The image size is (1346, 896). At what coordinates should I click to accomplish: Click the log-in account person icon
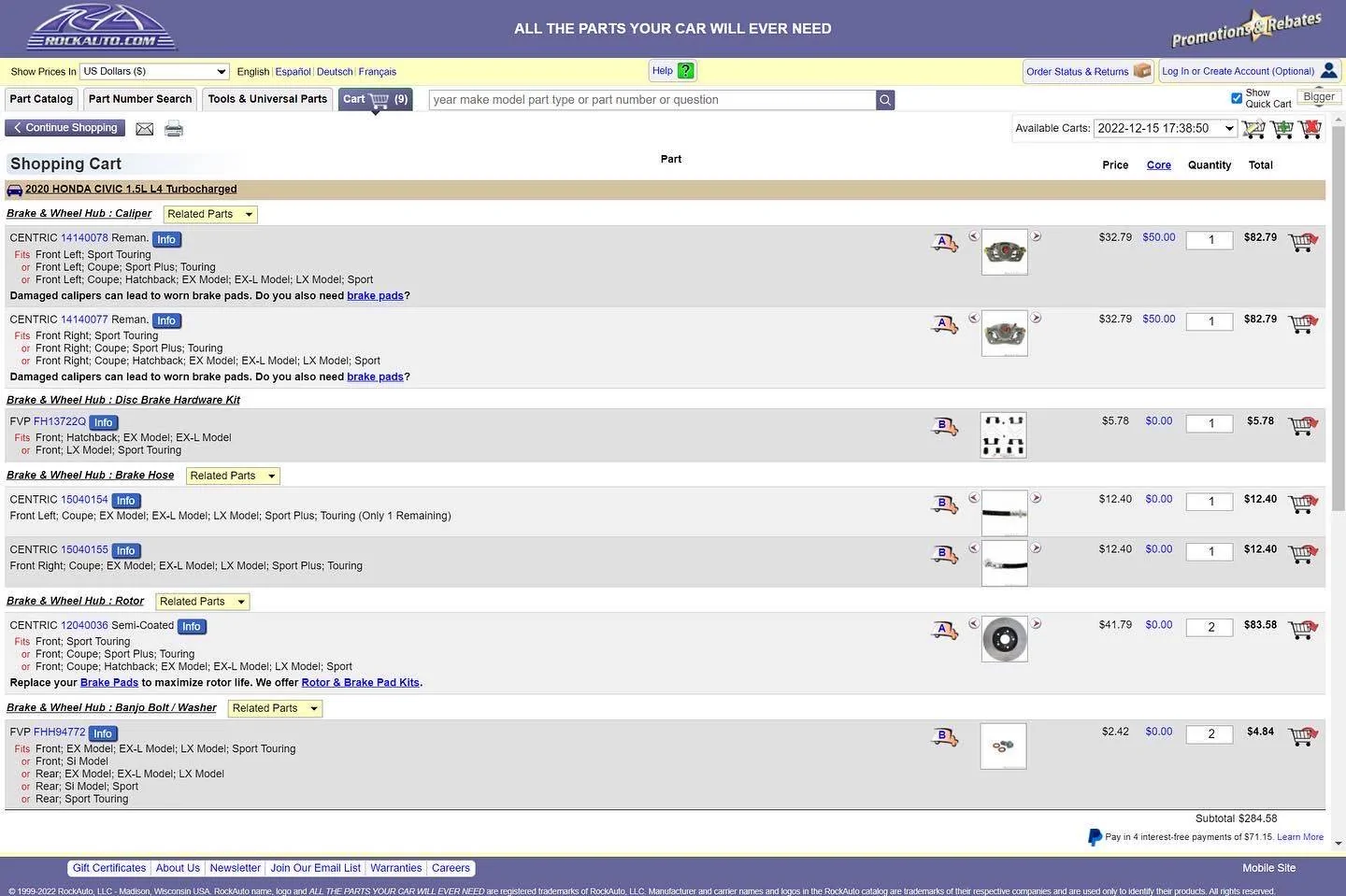[x=1328, y=71]
